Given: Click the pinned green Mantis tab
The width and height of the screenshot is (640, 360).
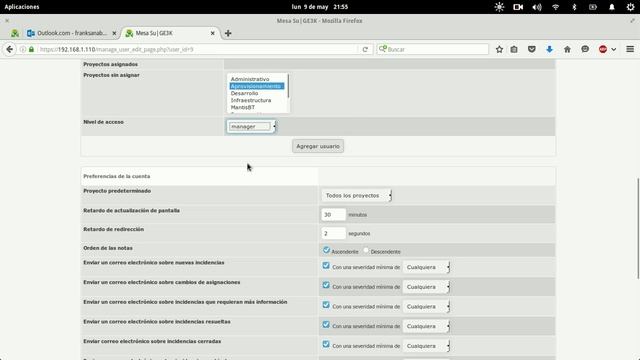Looking at the screenshot, I should point(15,33).
